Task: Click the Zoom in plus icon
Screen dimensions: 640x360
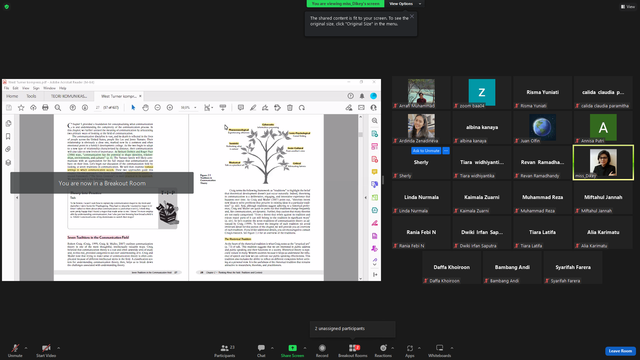Action: pos(170,108)
